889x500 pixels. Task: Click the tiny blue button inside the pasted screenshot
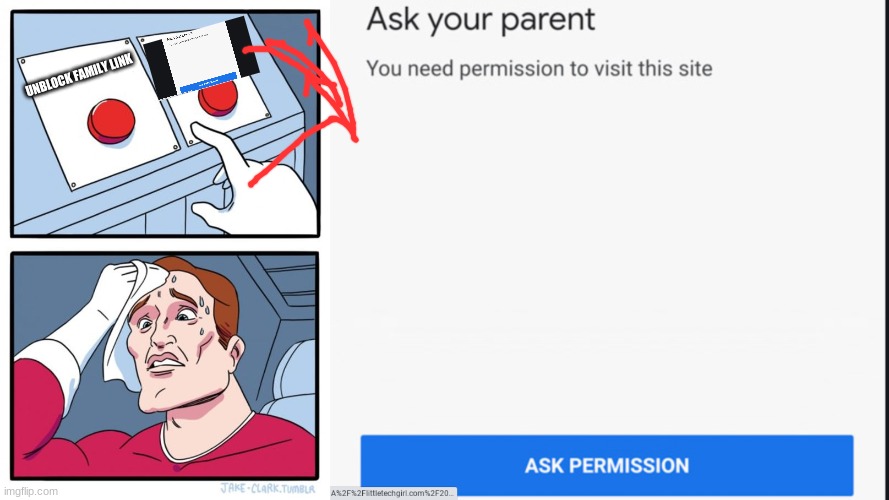tap(209, 83)
